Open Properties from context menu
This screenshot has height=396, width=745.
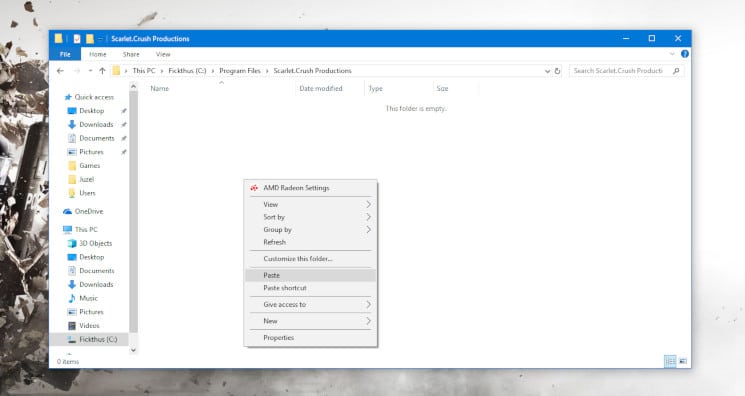point(311,338)
